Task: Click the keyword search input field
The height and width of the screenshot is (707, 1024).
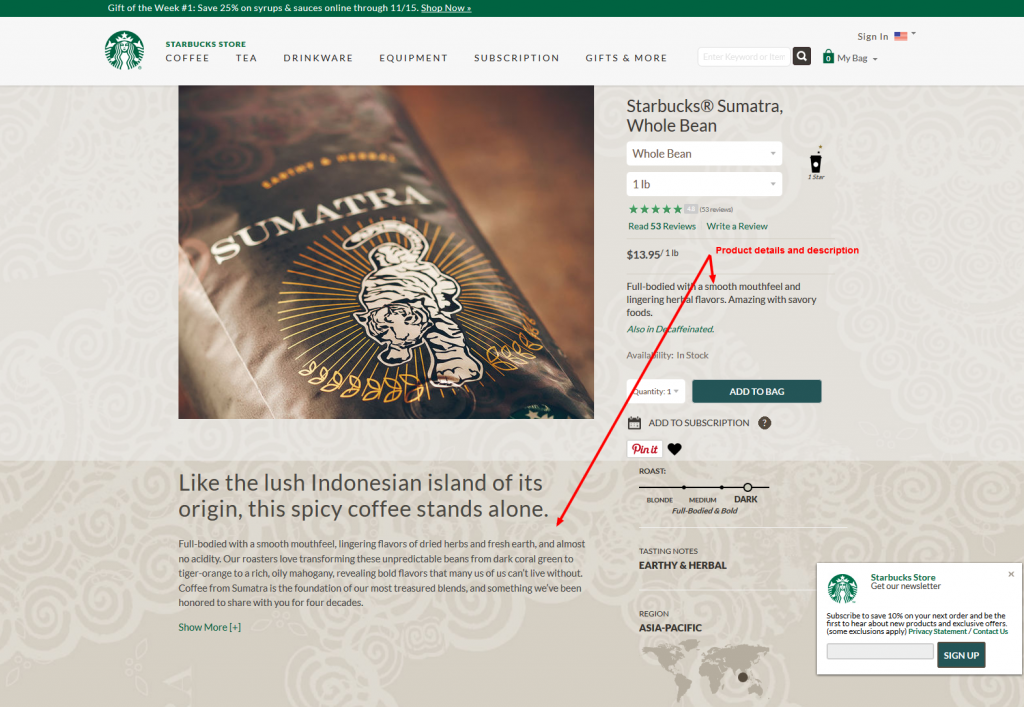Action: [744, 57]
